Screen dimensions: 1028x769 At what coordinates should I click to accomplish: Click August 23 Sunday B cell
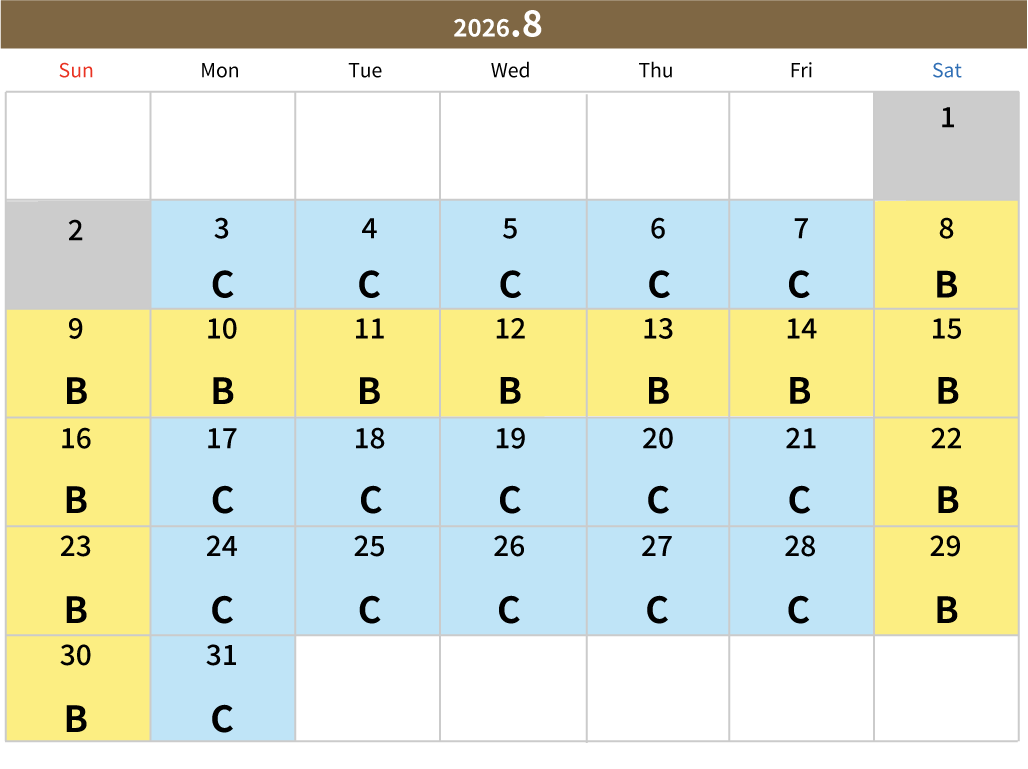(x=78, y=581)
